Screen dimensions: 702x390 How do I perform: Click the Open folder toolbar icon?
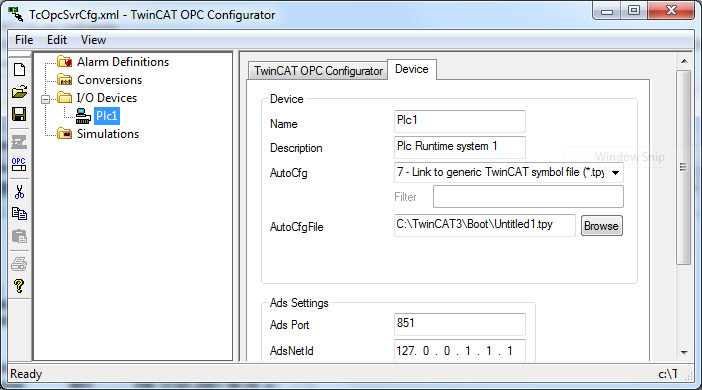click(x=19, y=92)
